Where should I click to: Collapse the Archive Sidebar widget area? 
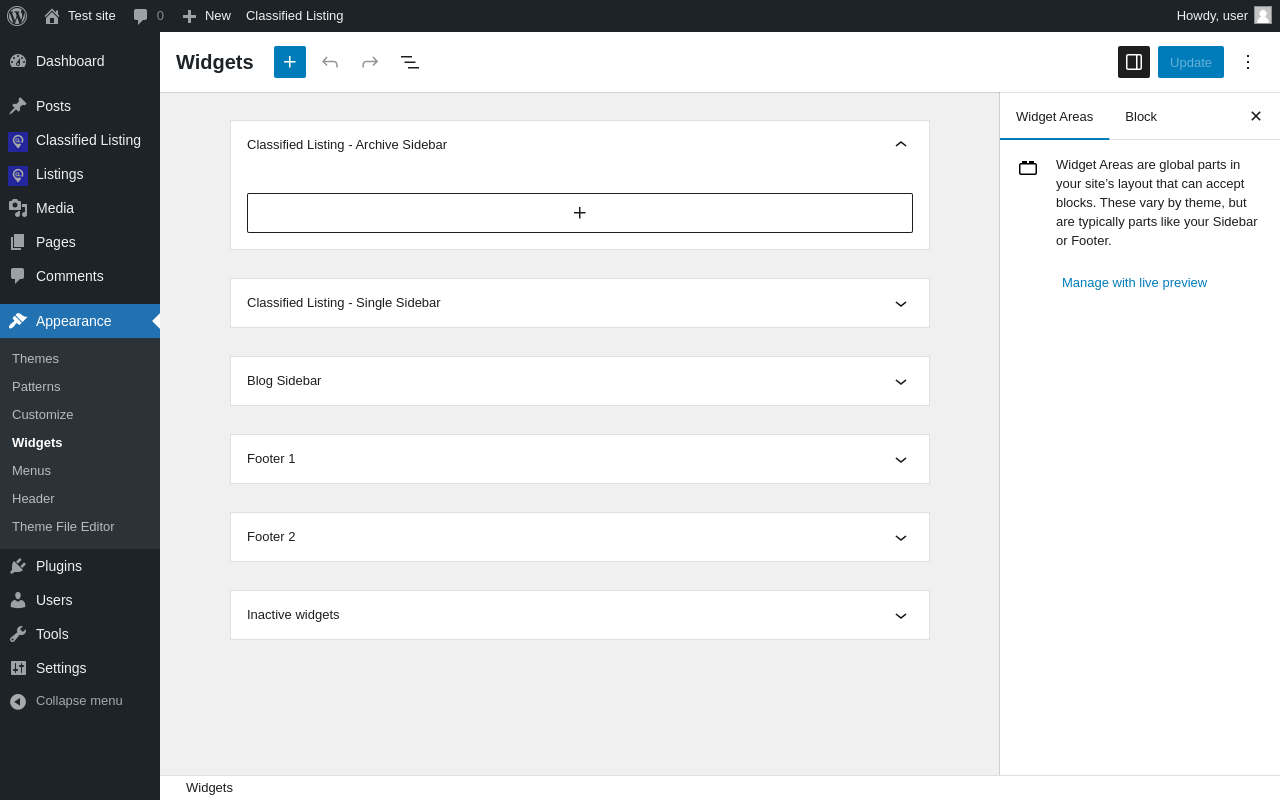900,145
